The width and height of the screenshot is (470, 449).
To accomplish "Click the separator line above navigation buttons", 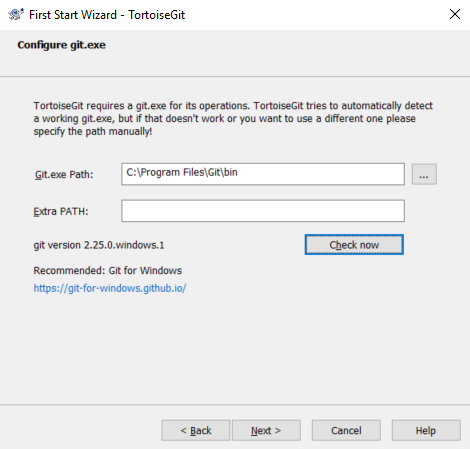I will tap(235, 405).
